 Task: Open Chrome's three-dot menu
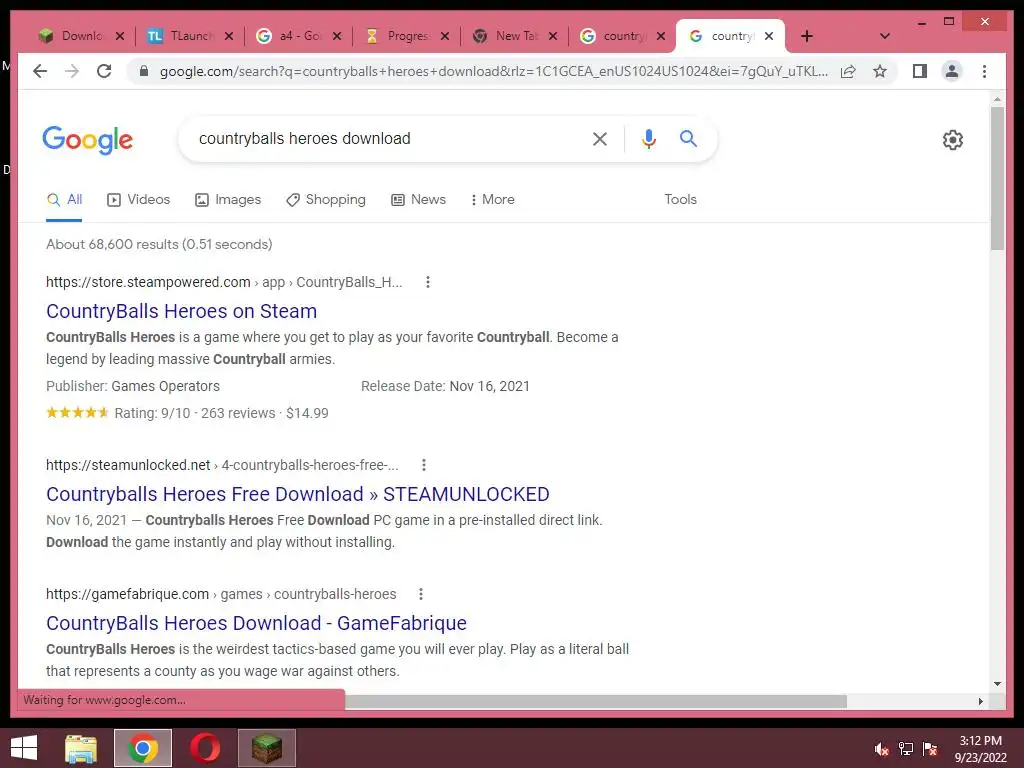click(x=984, y=71)
